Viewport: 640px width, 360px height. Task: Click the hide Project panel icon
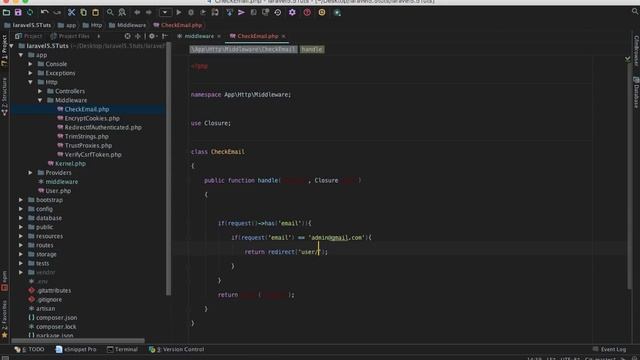pos(164,36)
